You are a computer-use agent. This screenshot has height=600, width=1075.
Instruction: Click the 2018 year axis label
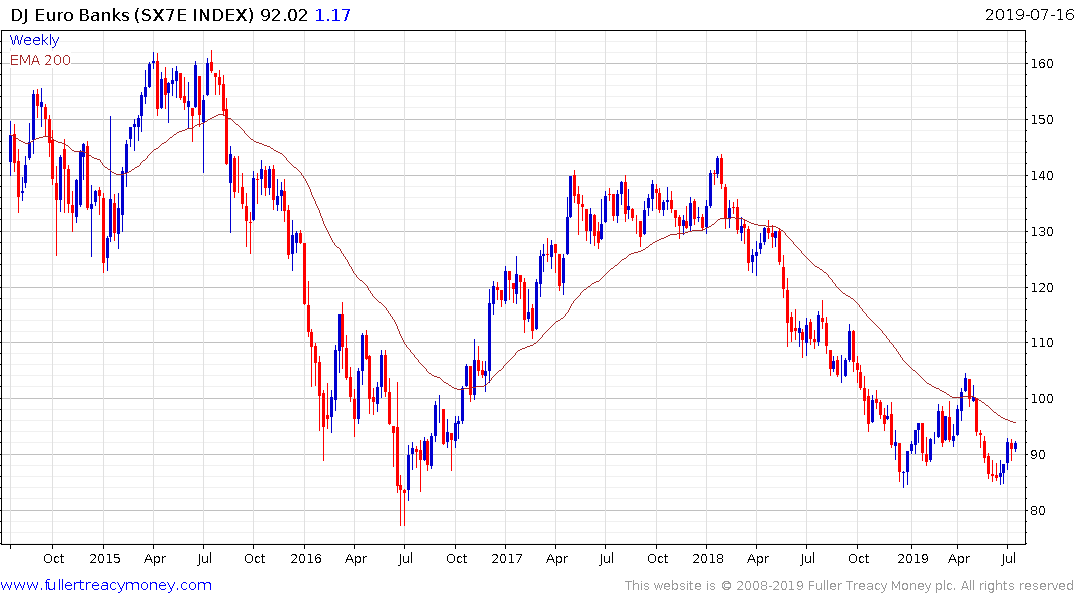[708, 558]
